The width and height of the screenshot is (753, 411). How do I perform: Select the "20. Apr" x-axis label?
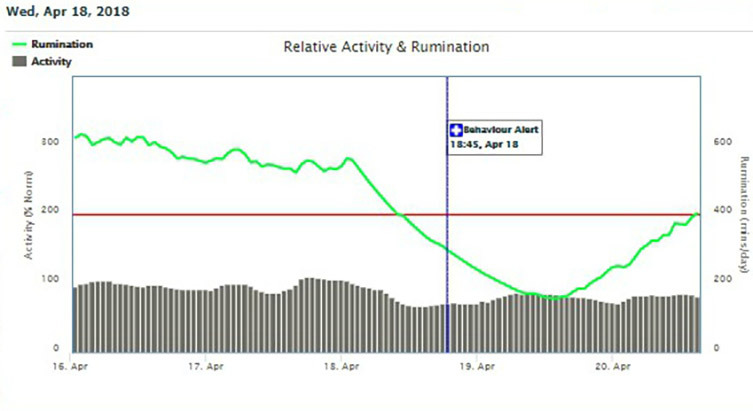pyautogui.click(x=613, y=366)
